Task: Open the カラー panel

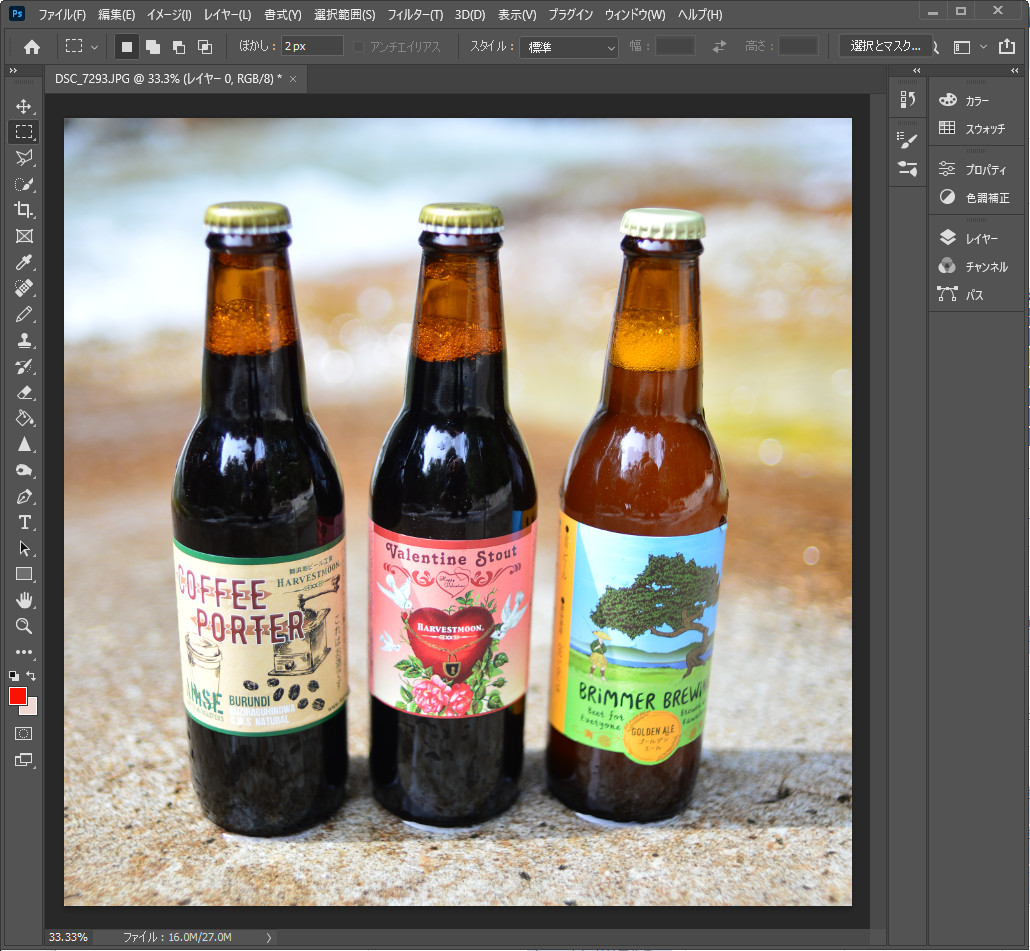Action: (x=975, y=100)
